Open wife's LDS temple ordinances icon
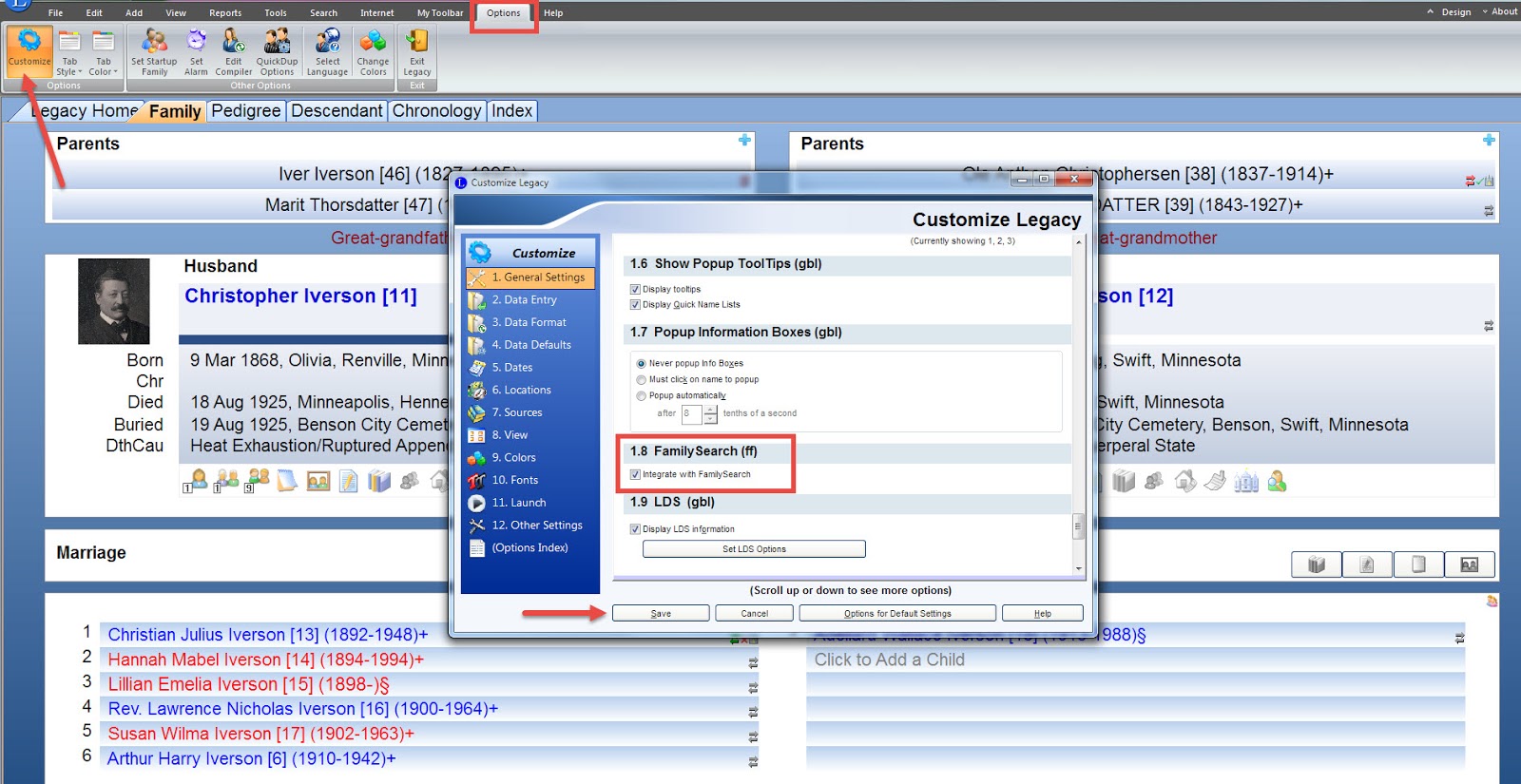The image size is (1521, 784). click(1246, 482)
